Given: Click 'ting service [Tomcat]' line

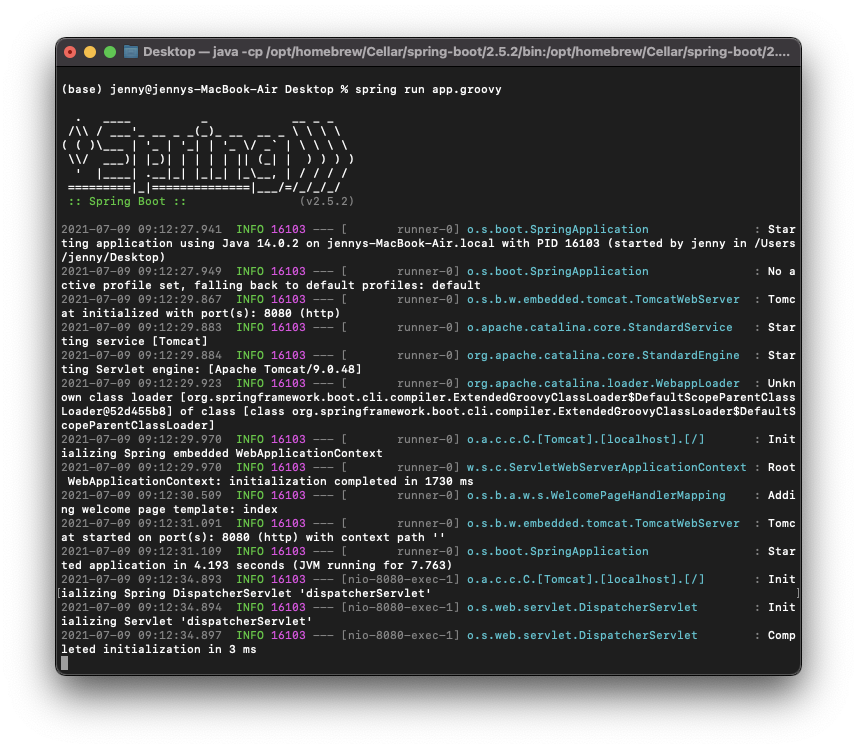Looking at the screenshot, I should pyautogui.click(x=134, y=341).
